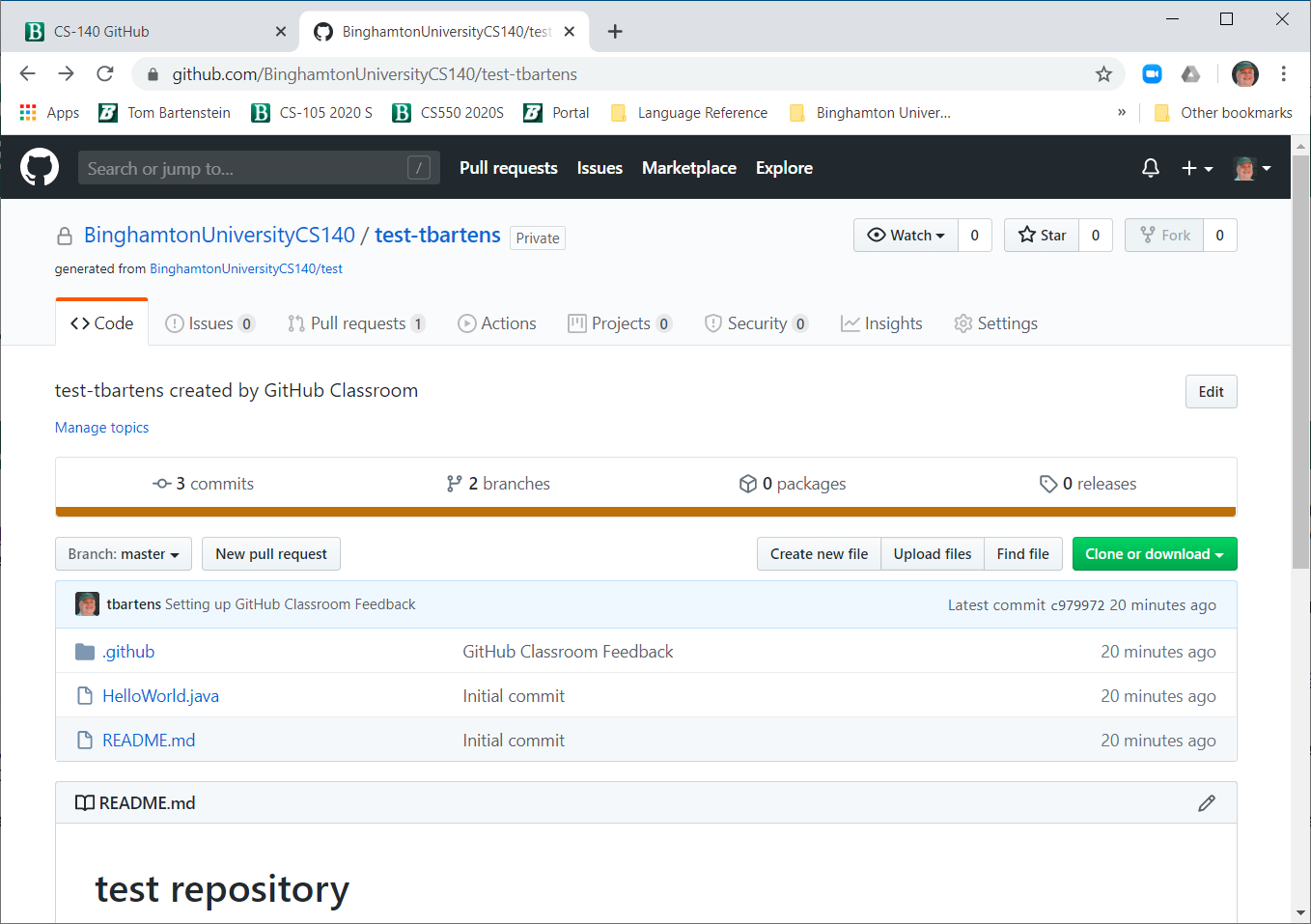The width and height of the screenshot is (1311, 924).
Task: Click the Zoom extension icon
Action: pos(1152,74)
